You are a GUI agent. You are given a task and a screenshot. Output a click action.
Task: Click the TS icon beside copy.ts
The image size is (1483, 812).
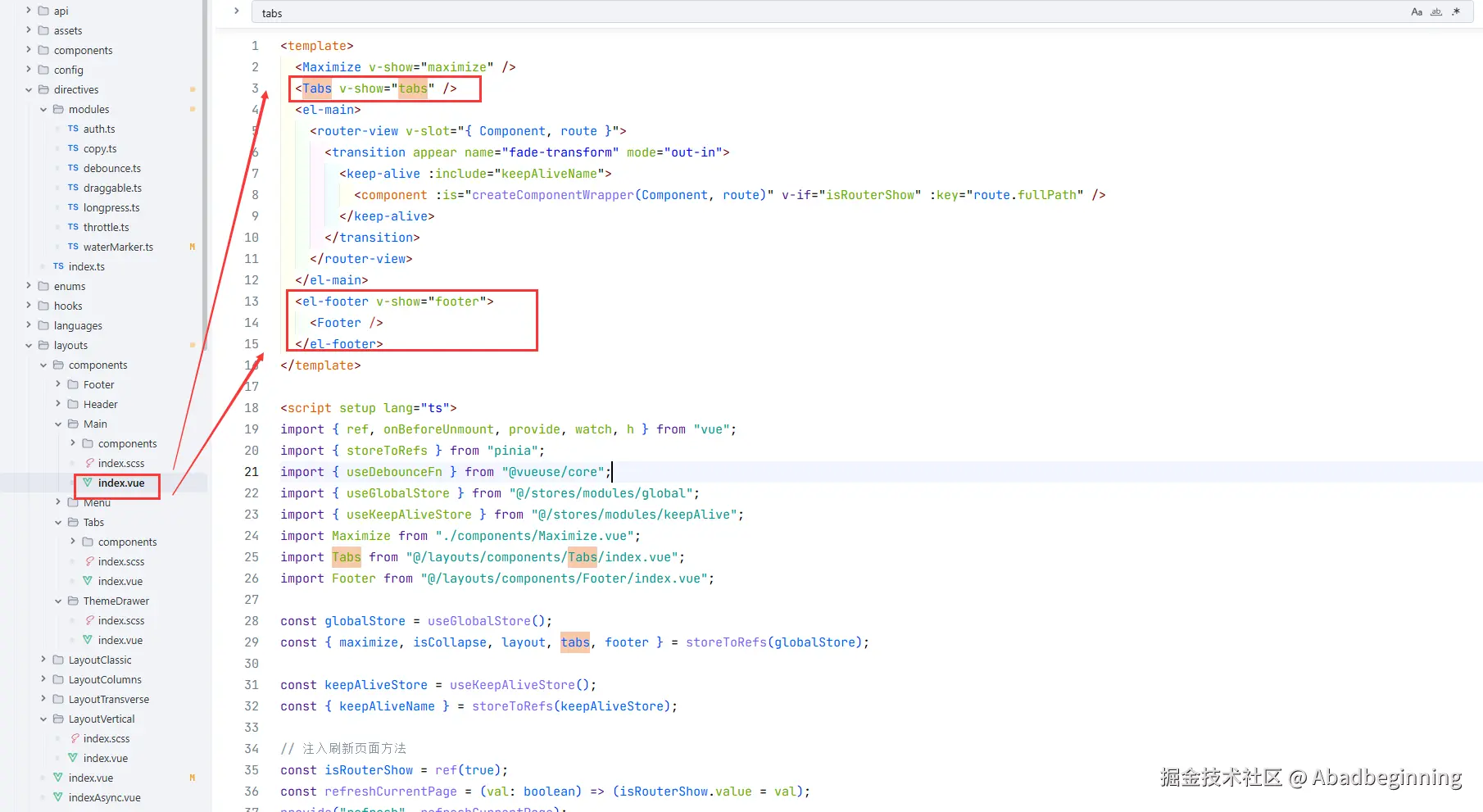click(73, 148)
